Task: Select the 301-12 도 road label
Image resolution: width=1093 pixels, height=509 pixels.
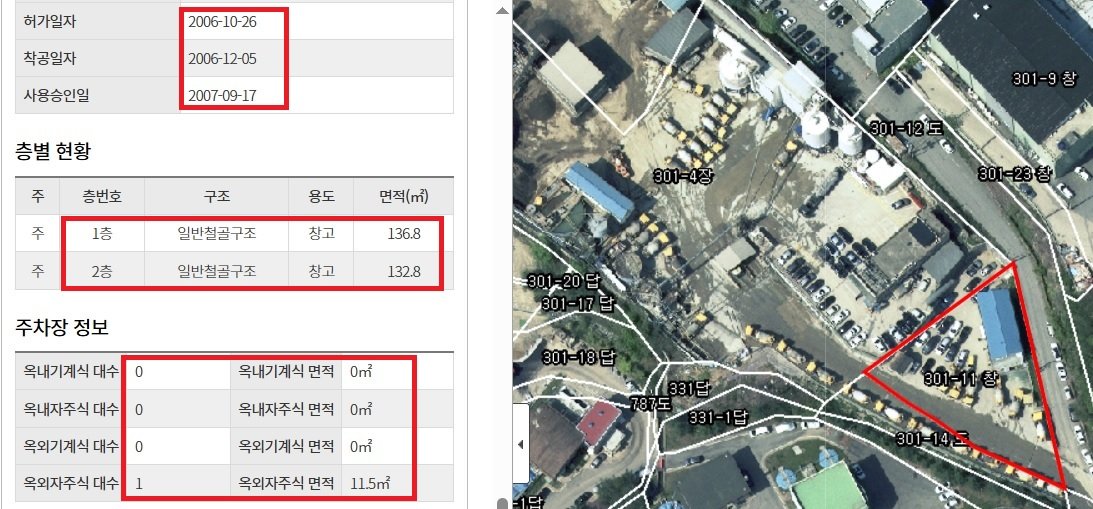Action: (x=907, y=128)
